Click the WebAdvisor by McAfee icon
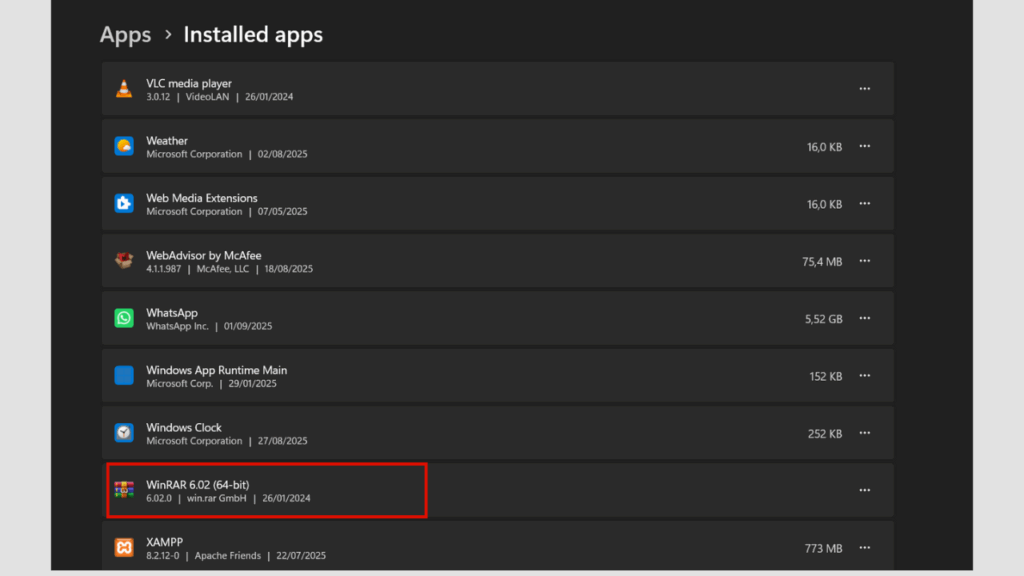The height and width of the screenshot is (576, 1024). [124, 260]
